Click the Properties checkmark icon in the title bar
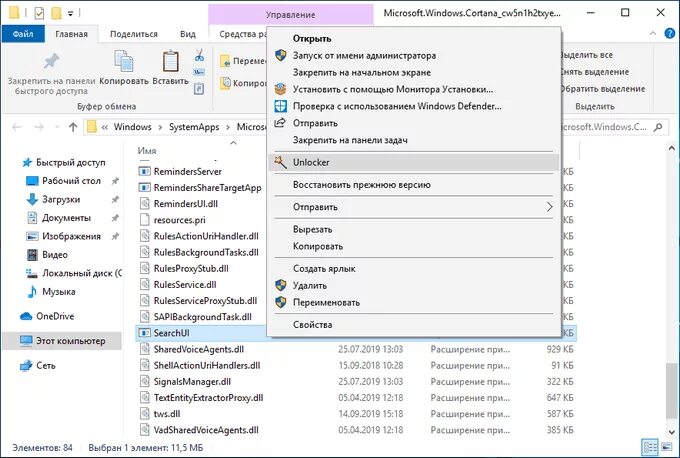The width and height of the screenshot is (680, 458). click(39, 13)
